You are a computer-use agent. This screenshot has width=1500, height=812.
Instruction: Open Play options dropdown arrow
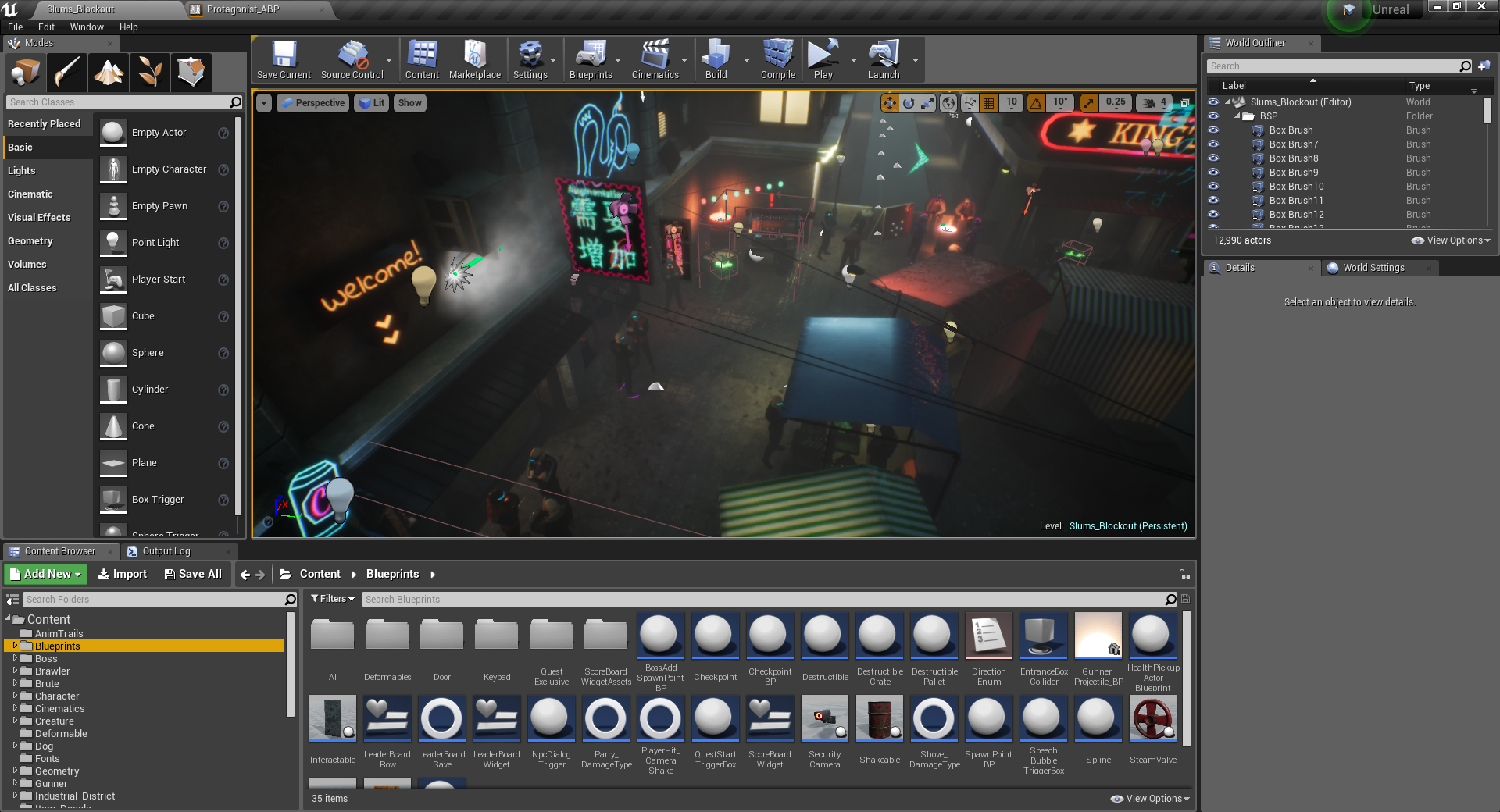[853, 60]
